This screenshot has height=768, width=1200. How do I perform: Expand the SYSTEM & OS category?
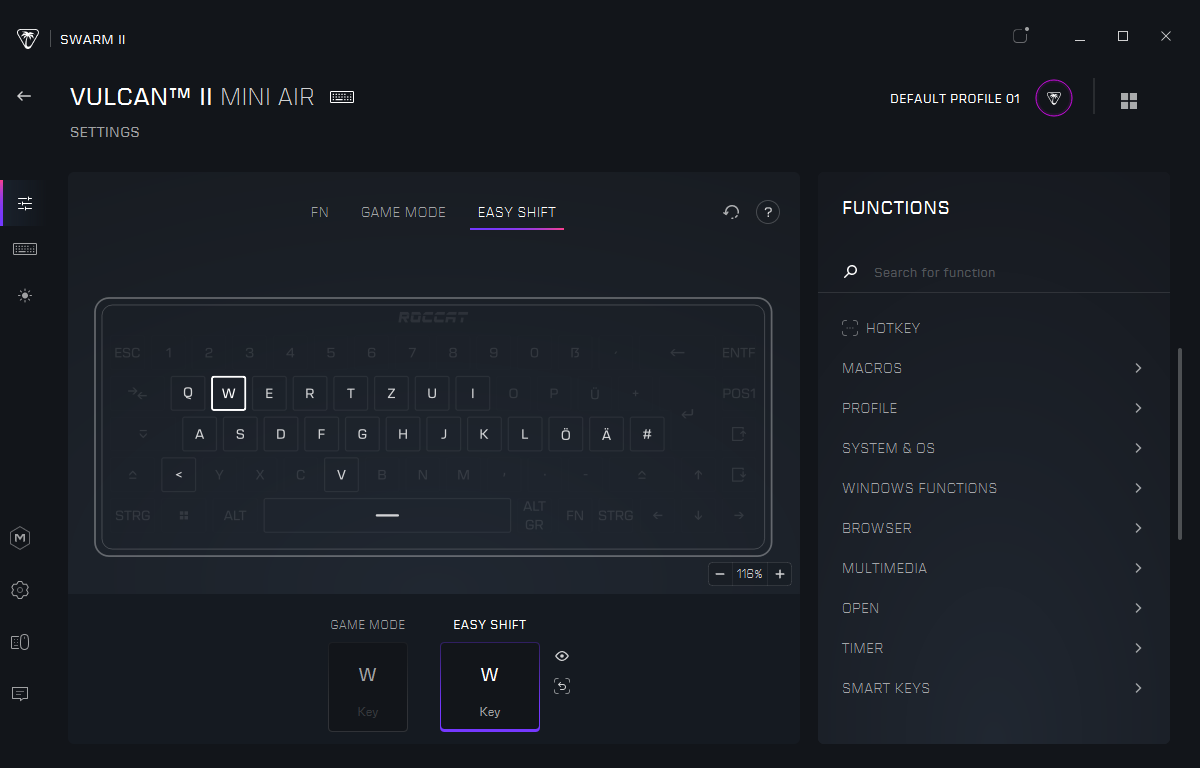pyautogui.click(x=993, y=448)
